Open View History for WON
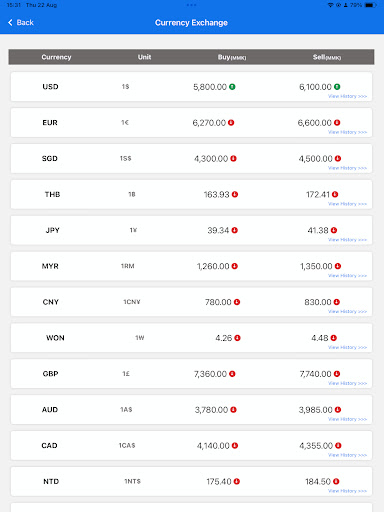384x512 pixels. click(x=347, y=347)
